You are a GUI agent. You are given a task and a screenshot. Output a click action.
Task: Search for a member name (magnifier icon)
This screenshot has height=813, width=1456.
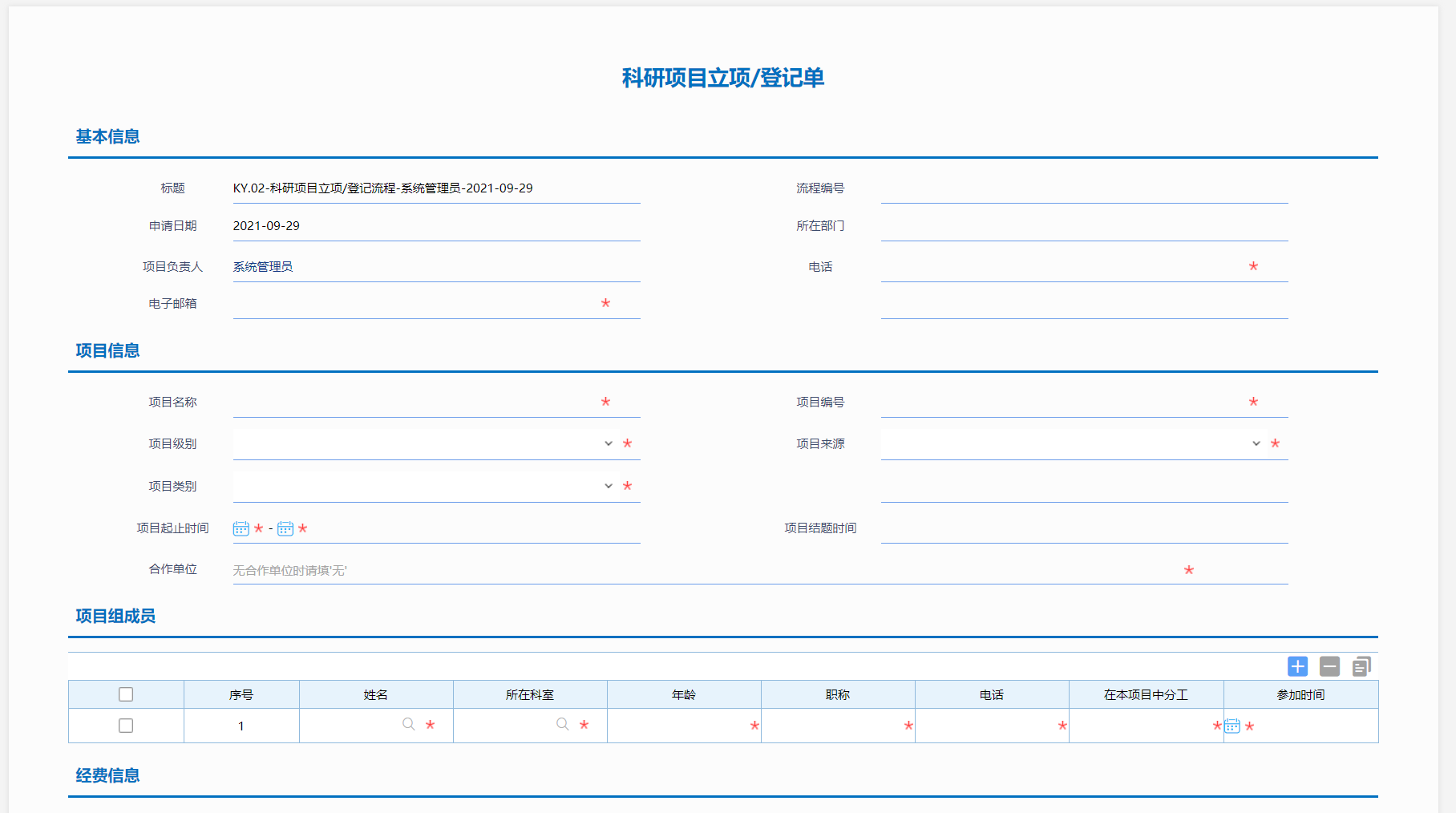click(409, 725)
